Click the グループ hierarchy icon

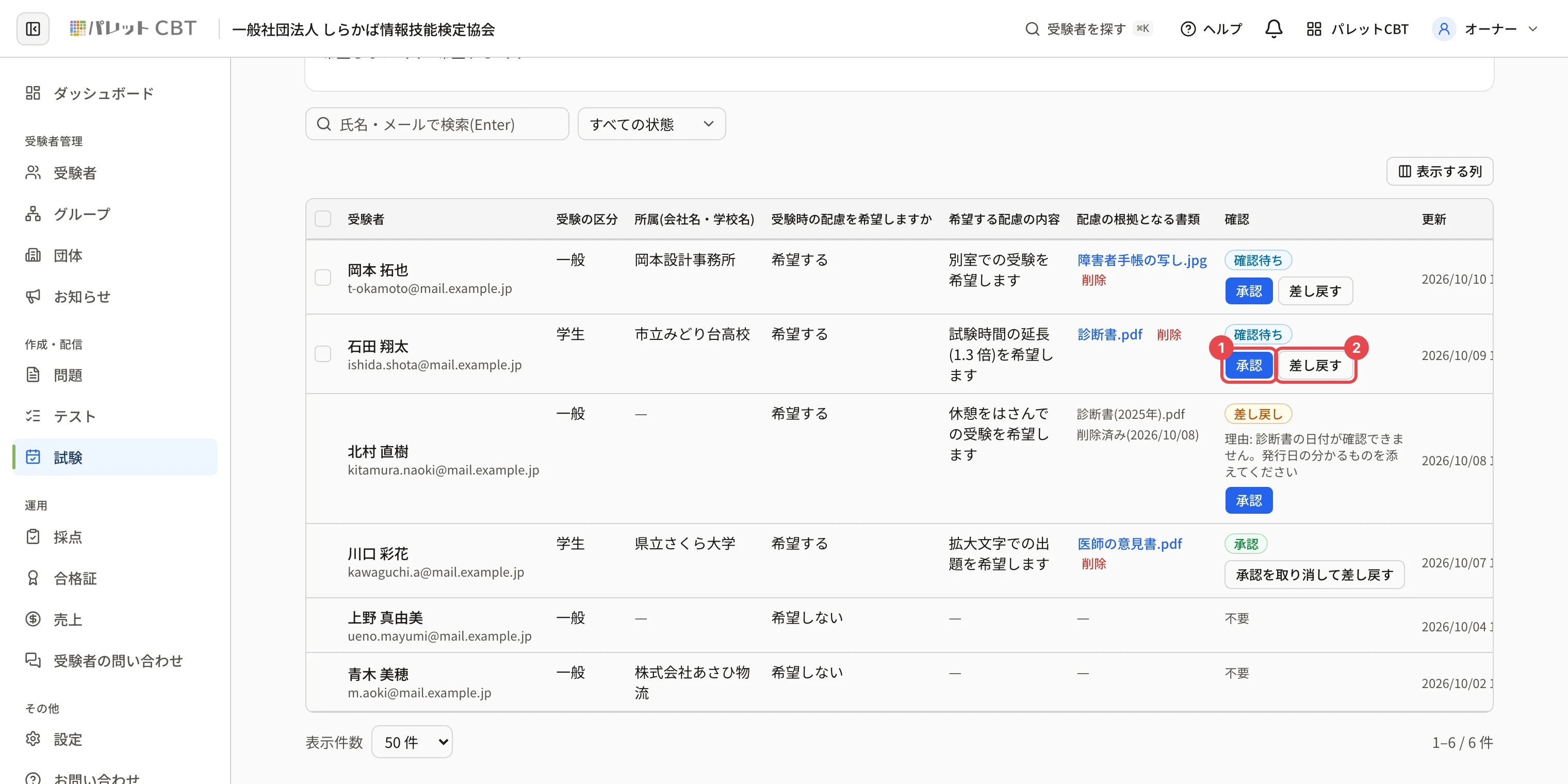coord(33,214)
